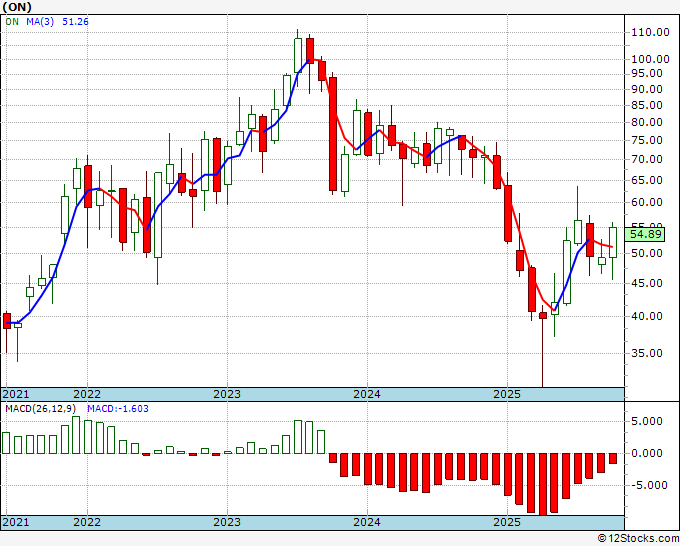This screenshot has height=546, width=680.
Task: Click 2022 on the price chart time axis
Action: [87, 394]
